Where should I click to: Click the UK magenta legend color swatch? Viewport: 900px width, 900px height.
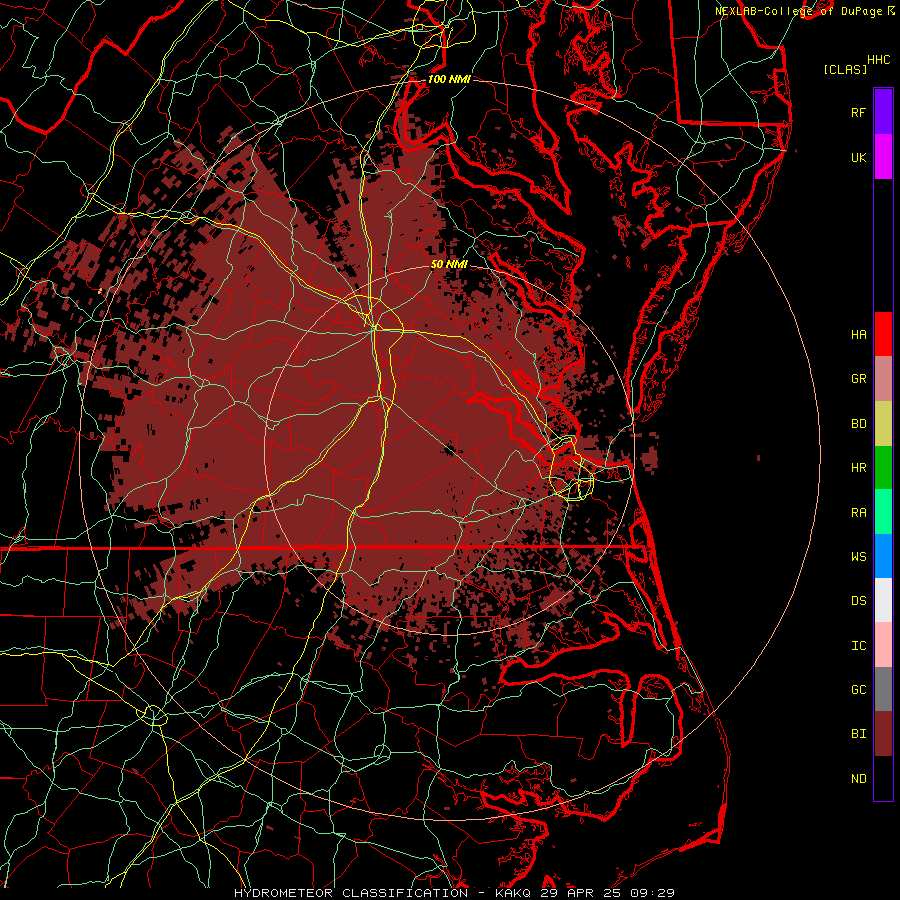(883, 157)
